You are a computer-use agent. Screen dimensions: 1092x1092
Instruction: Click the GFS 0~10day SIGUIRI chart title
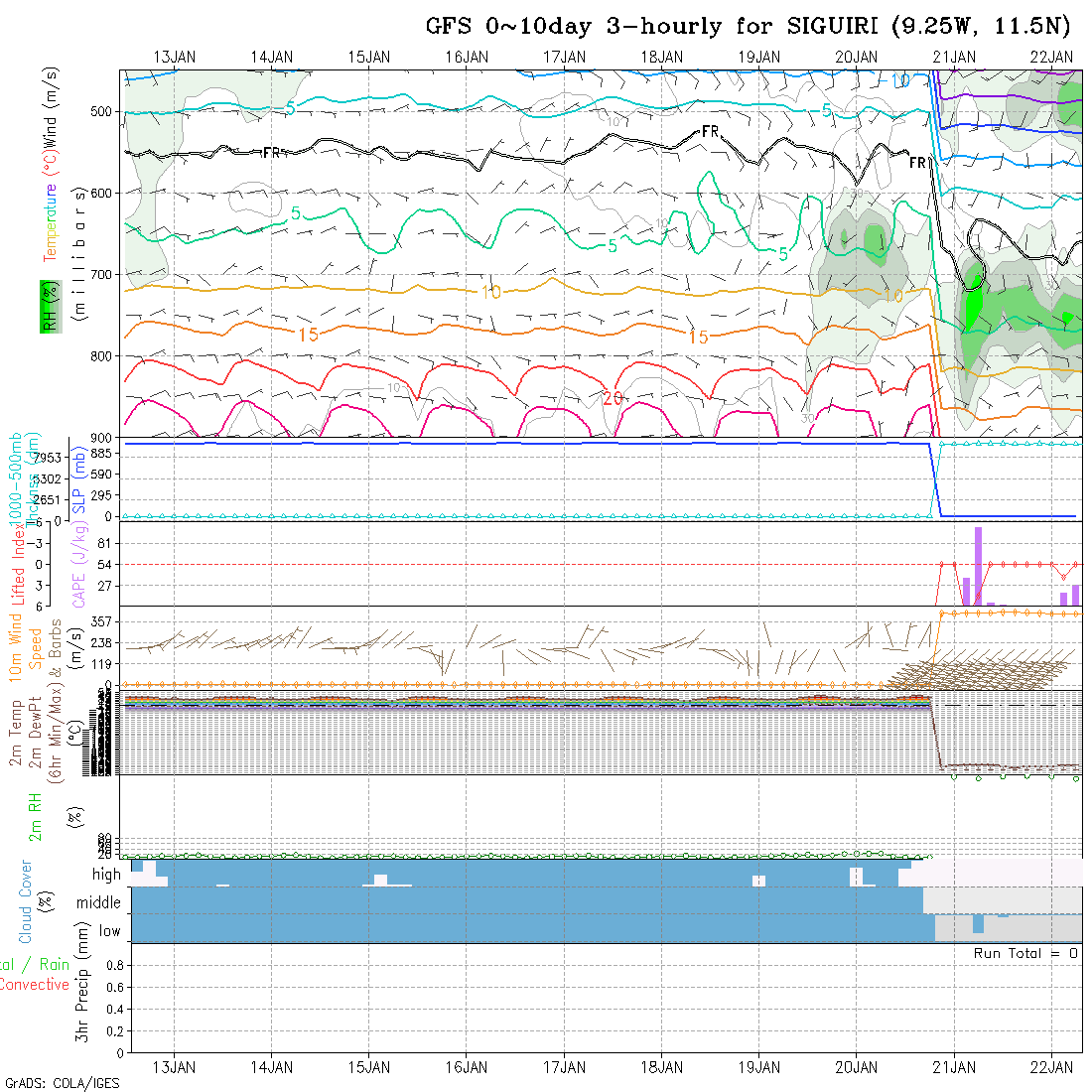pos(748,26)
